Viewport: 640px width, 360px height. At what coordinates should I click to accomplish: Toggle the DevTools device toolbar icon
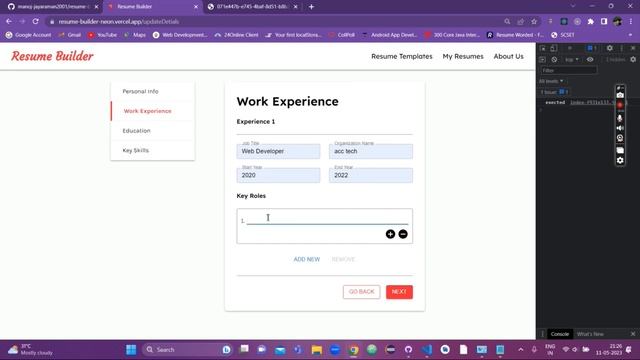553,48
